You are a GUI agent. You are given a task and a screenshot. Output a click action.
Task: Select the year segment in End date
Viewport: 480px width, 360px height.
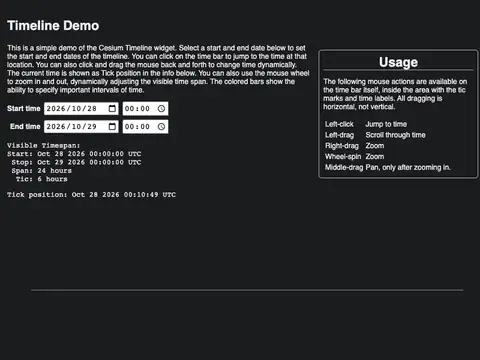tap(56, 127)
